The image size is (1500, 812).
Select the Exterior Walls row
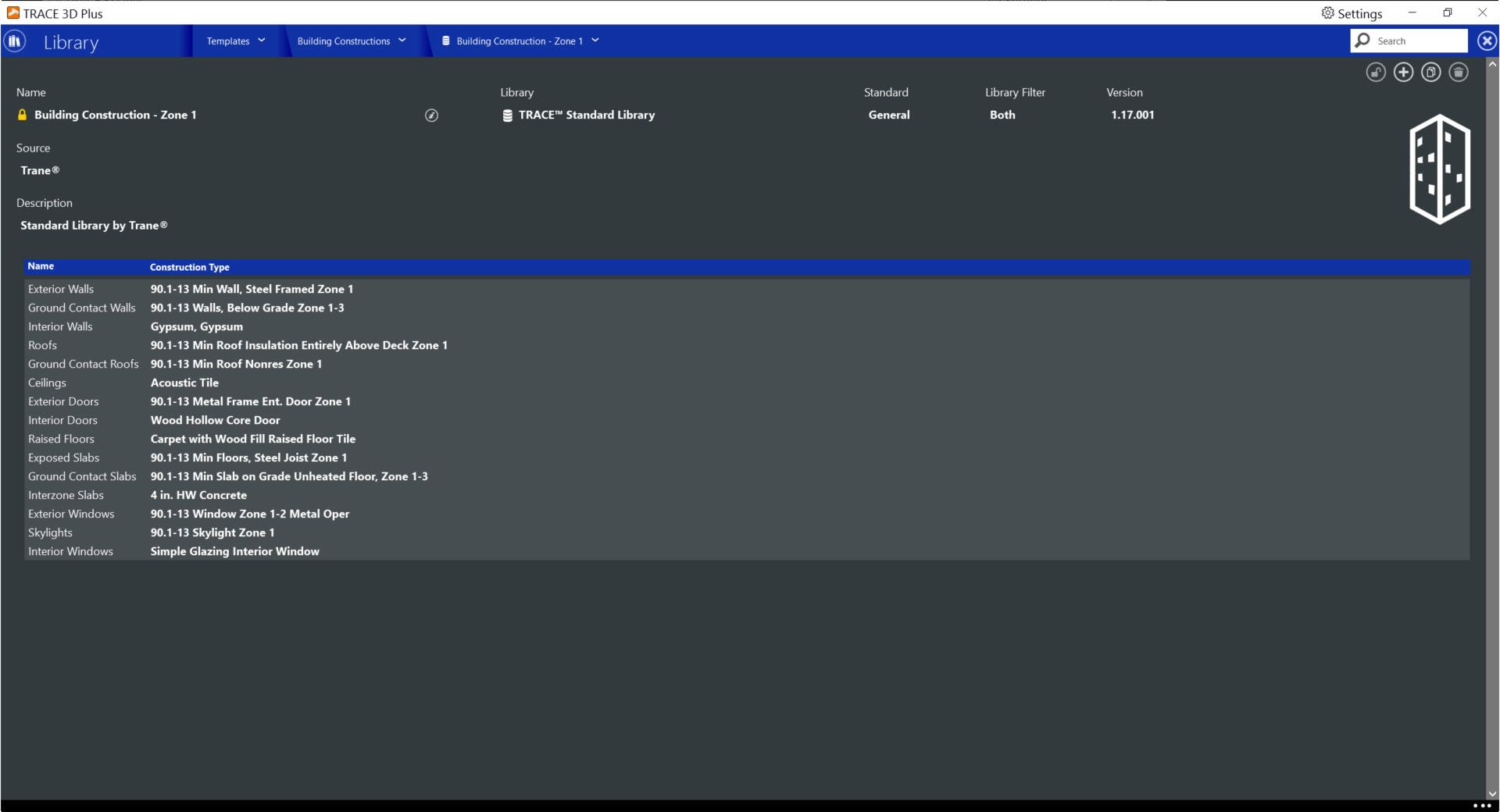61,290
